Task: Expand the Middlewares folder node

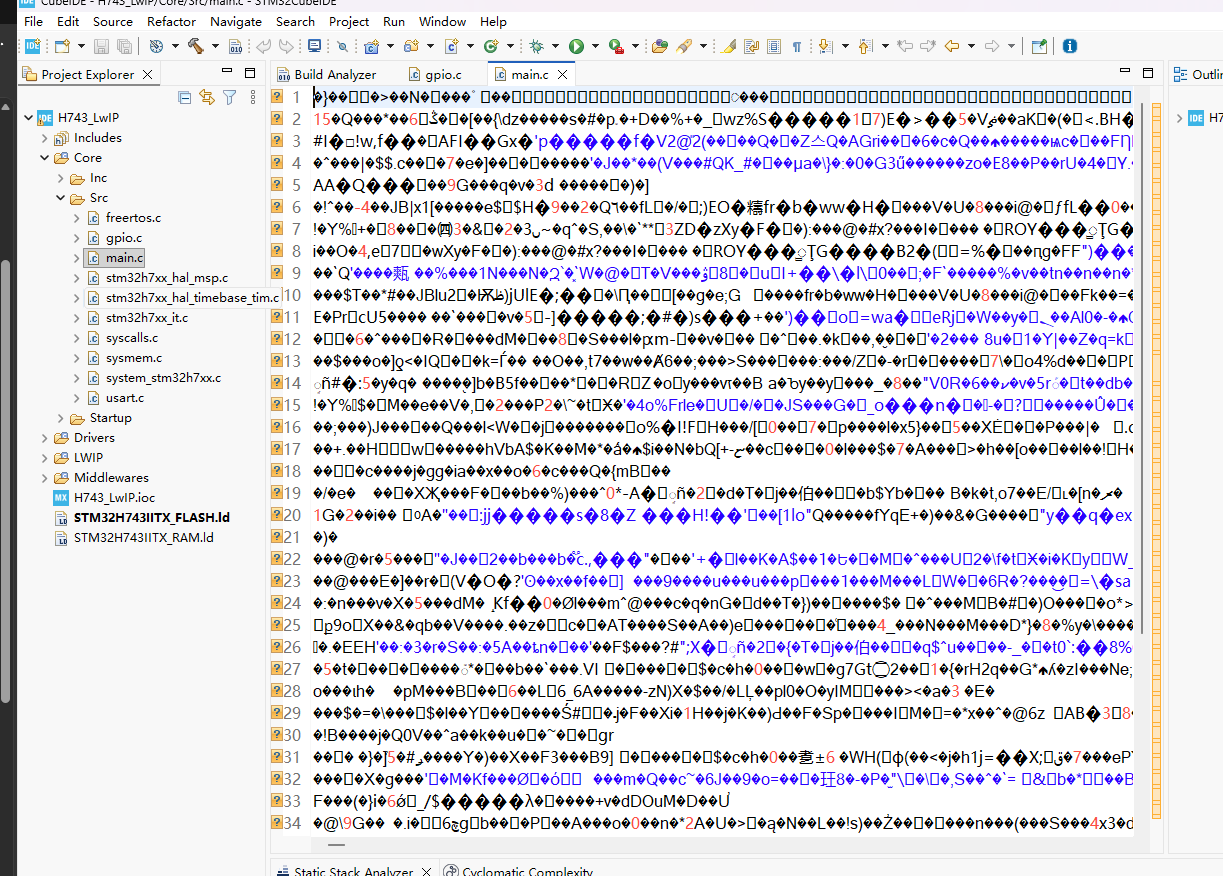Action: 45,478
